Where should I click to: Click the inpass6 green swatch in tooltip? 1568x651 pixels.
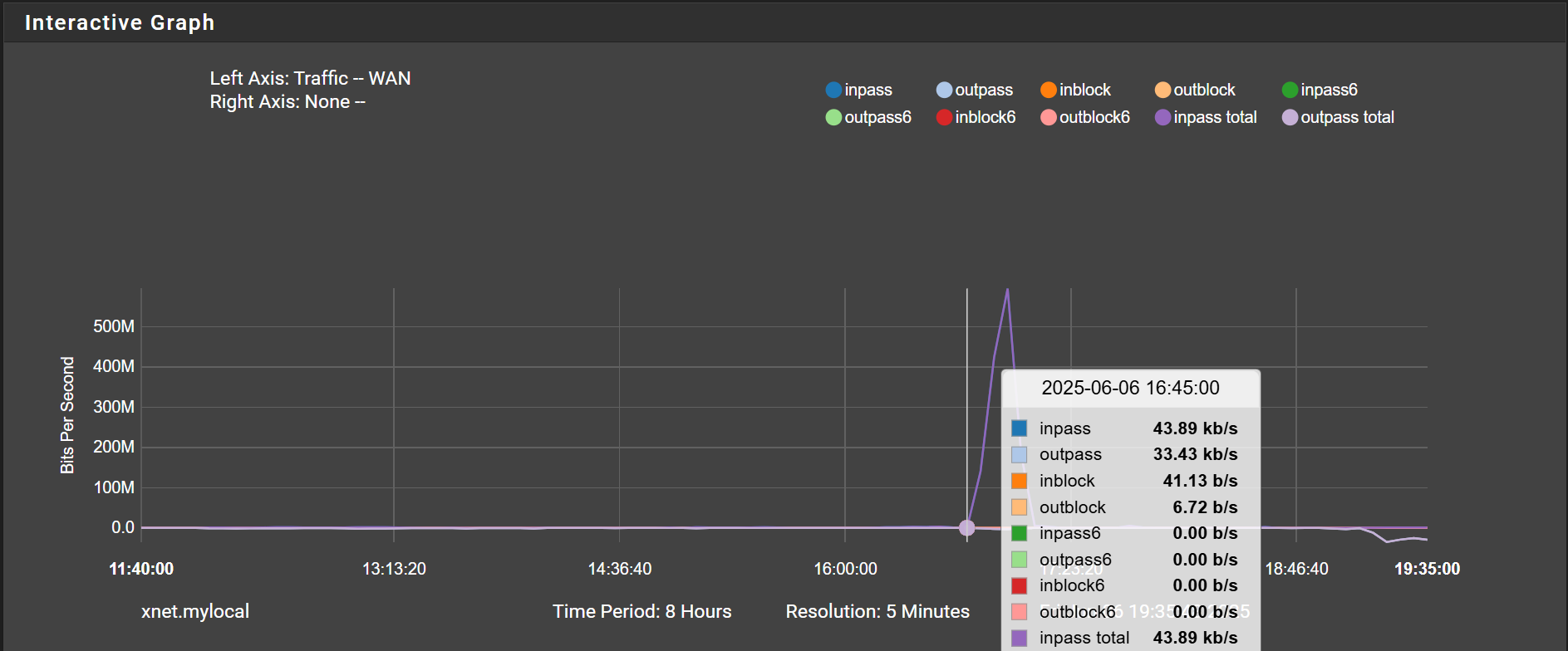(1019, 533)
